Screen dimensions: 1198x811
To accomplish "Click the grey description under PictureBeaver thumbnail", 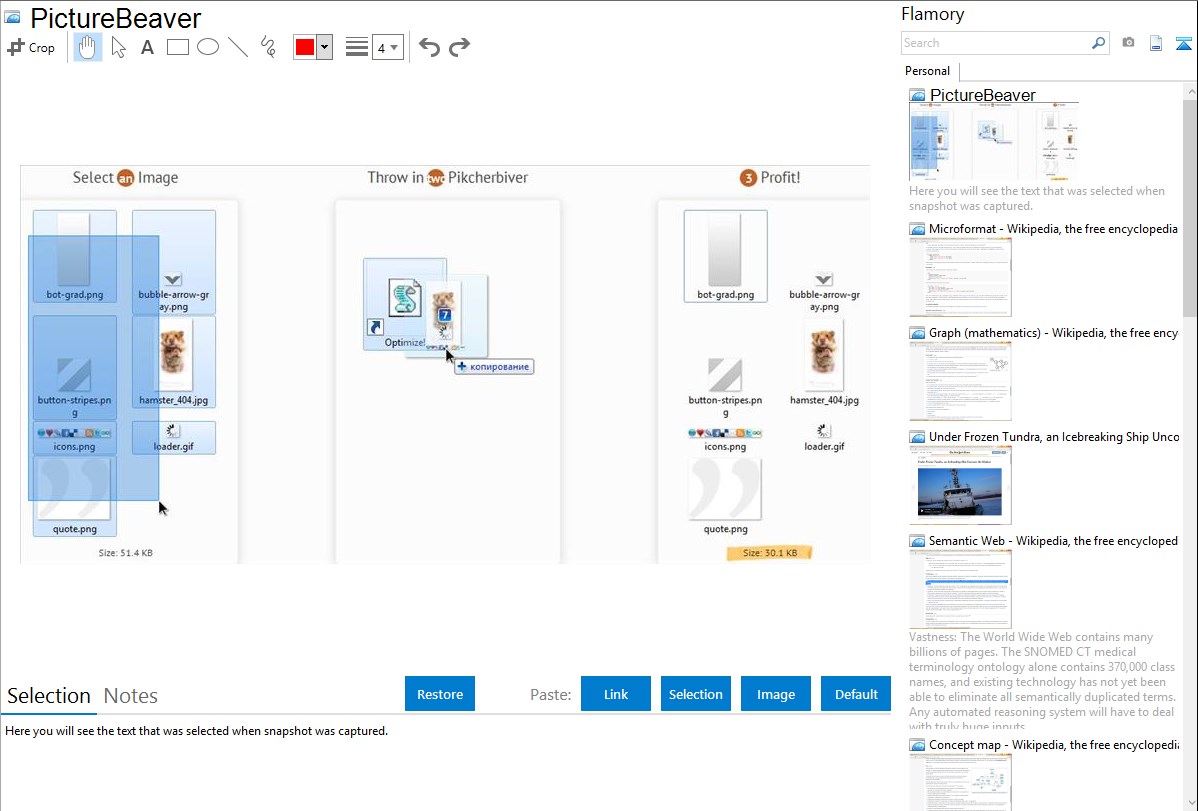I will pyautogui.click(x=1037, y=199).
